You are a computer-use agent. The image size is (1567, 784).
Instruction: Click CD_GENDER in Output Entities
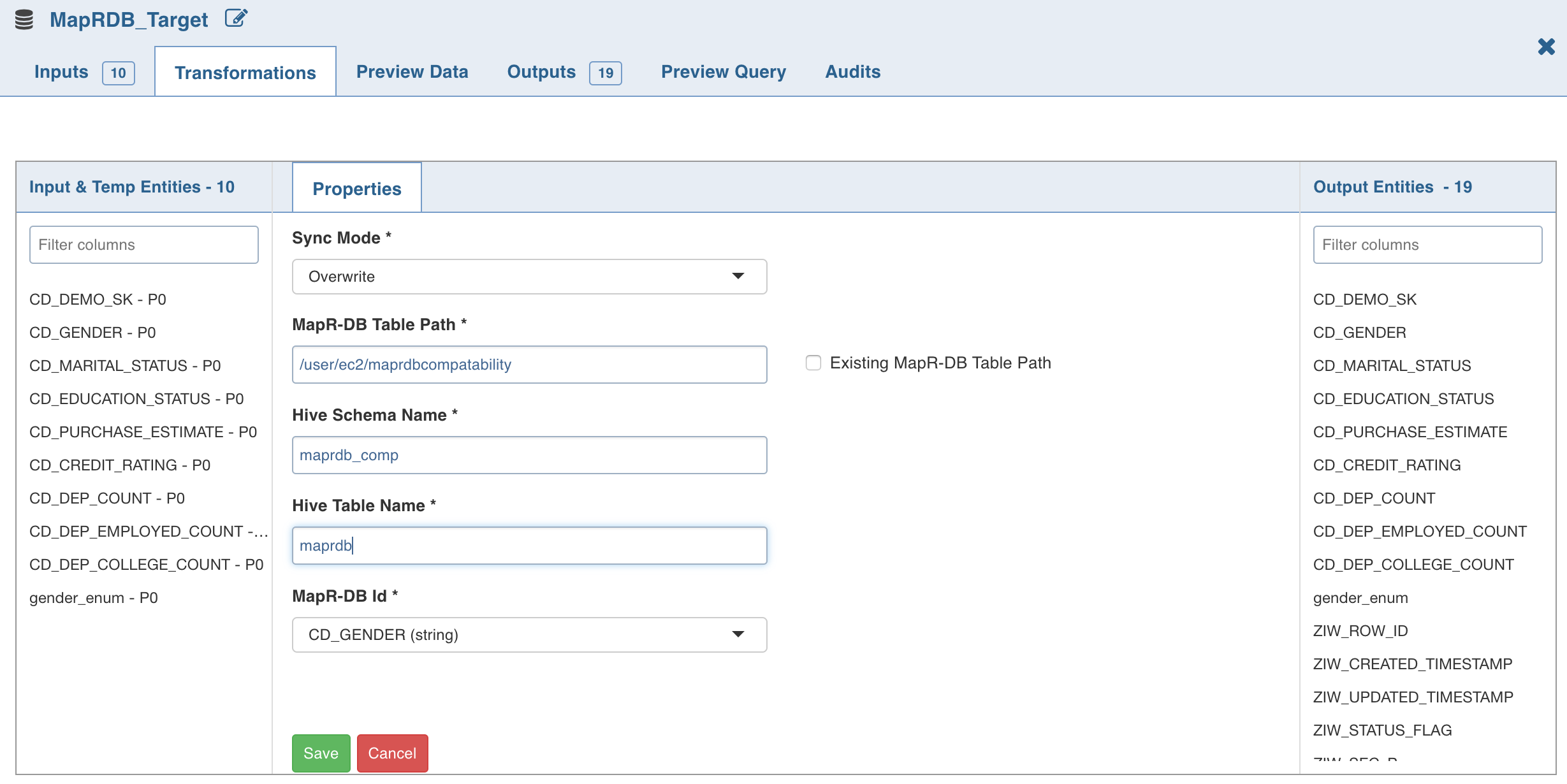tap(1360, 333)
